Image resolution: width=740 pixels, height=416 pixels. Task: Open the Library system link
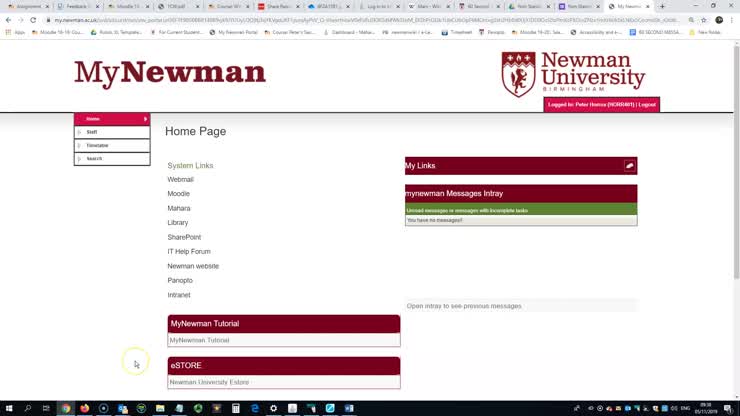tap(177, 222)
